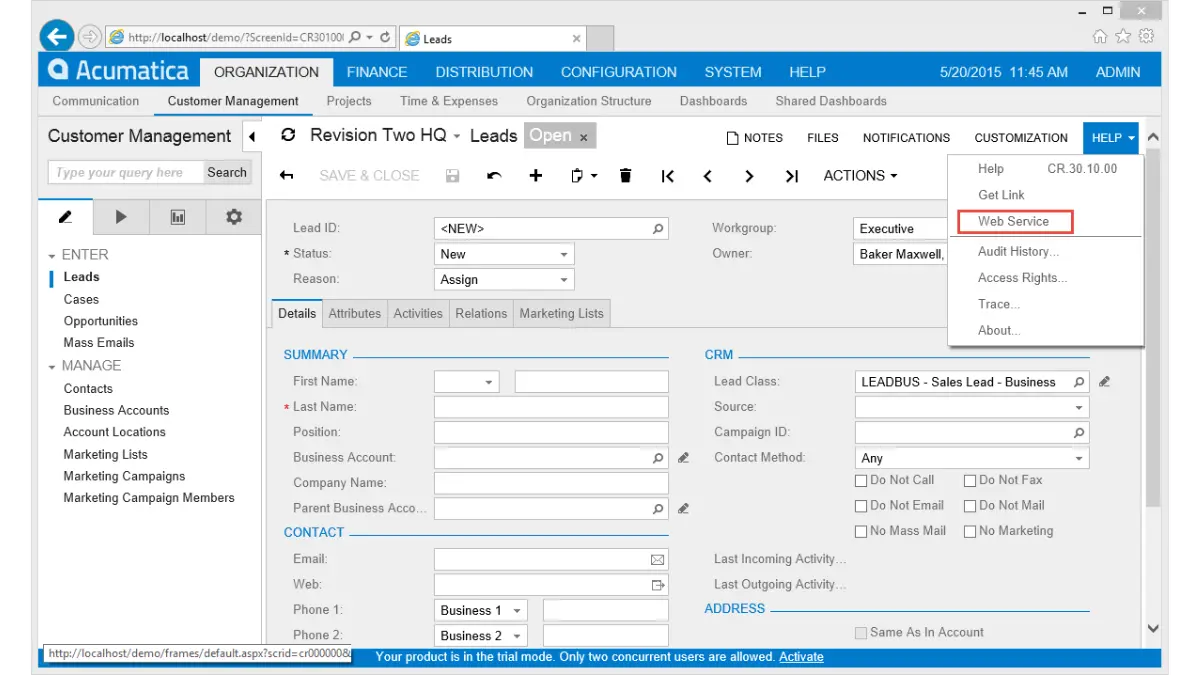The height and width of the screenshot is (675, 1200).
Task: Undo changes using the undo arrow icon
Action: click(494, 175)
